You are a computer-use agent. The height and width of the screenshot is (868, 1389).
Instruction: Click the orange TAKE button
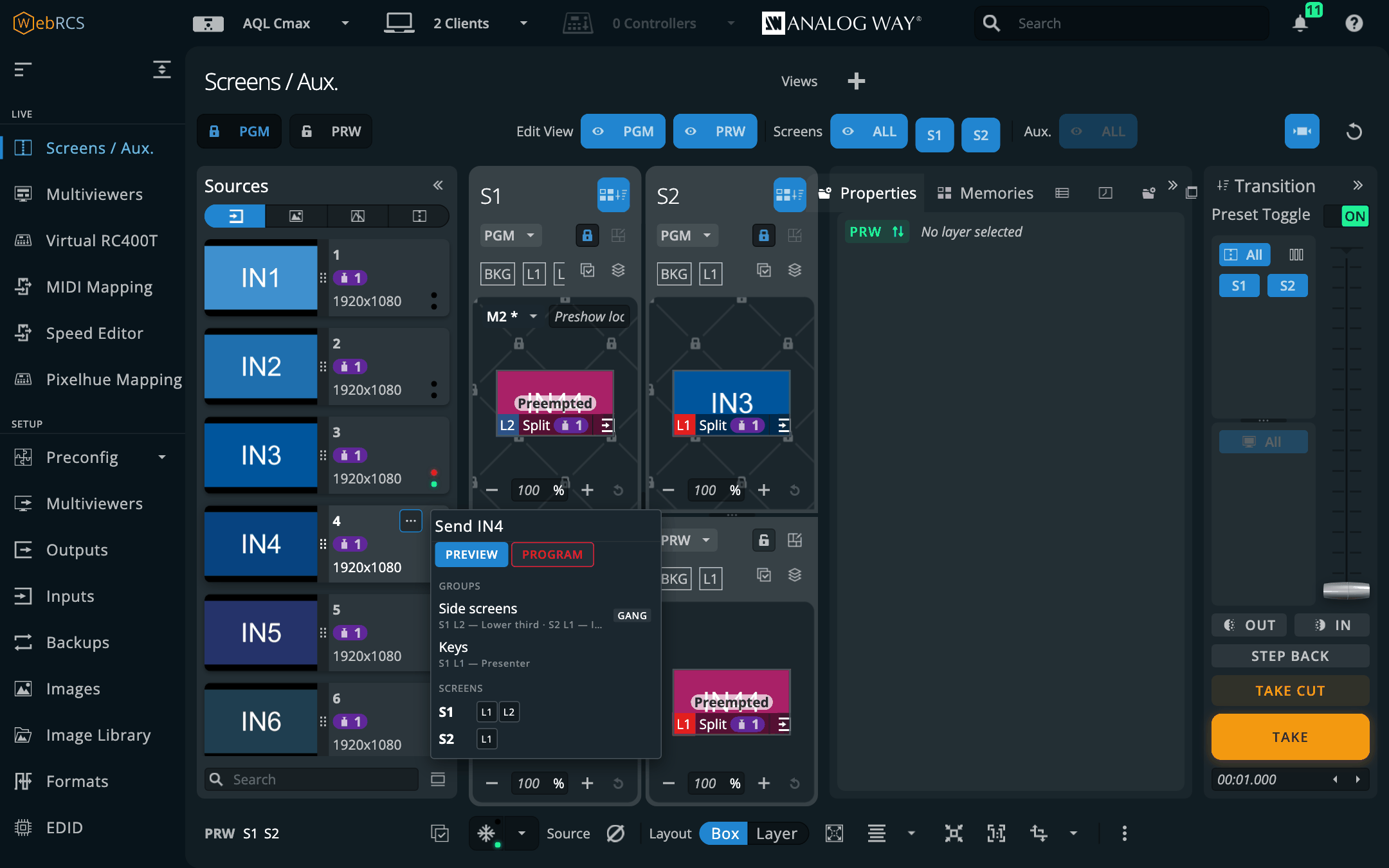pos(1290,737)
